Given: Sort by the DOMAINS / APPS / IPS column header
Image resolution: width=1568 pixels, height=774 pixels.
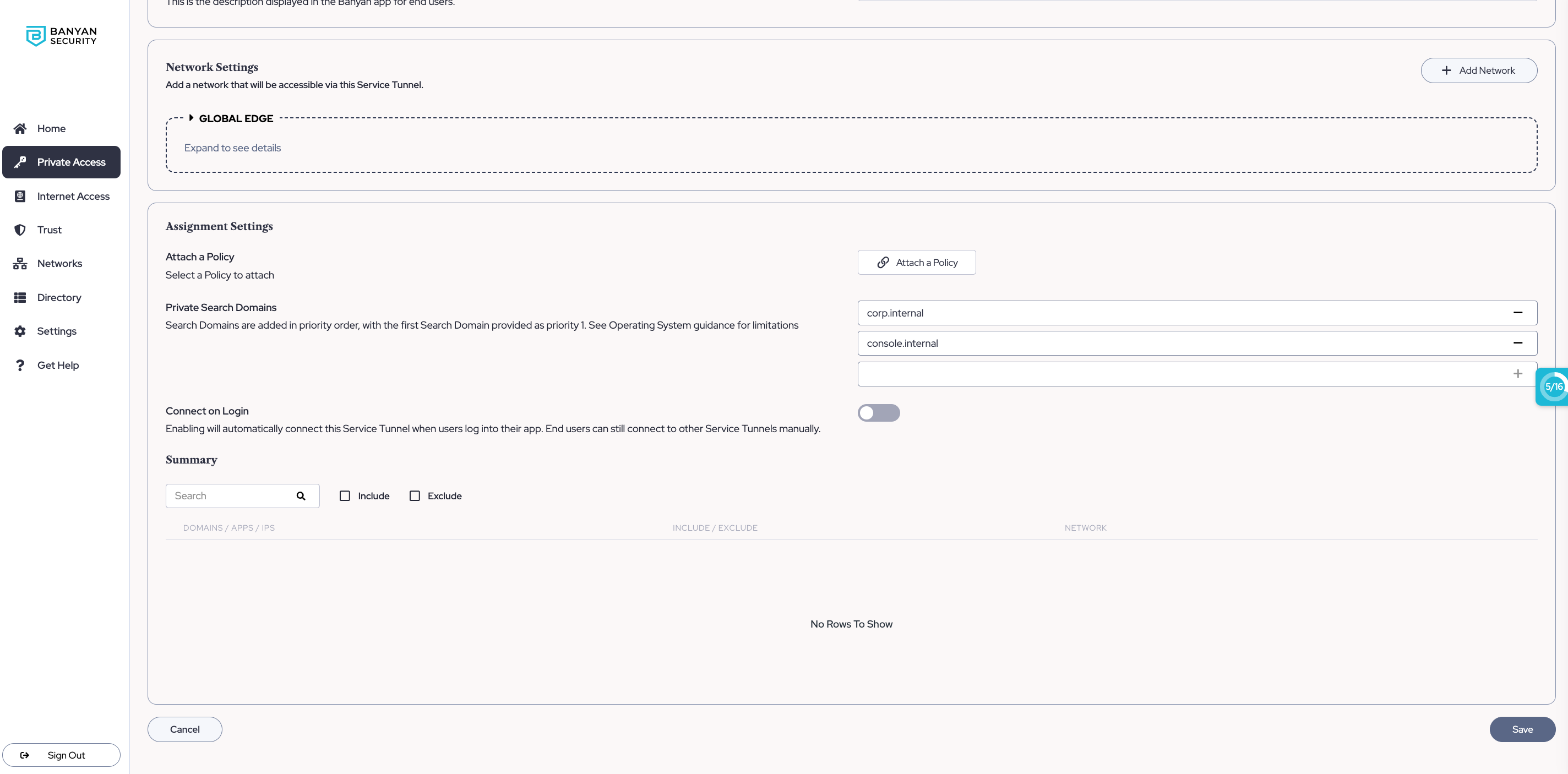Looking at the screenshot, I should pyautogui.click(x=229, y=528).
